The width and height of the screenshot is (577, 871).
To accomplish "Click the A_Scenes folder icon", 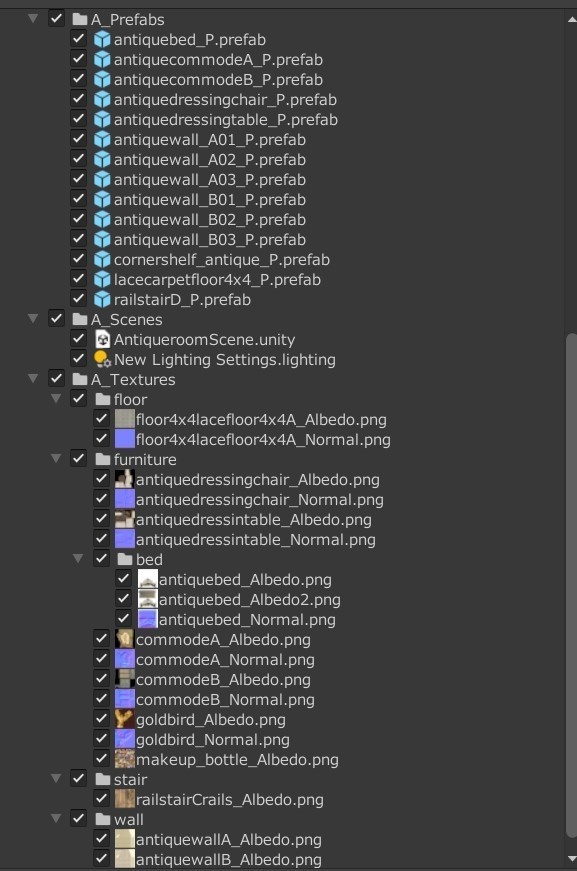I will coord(80,319).
